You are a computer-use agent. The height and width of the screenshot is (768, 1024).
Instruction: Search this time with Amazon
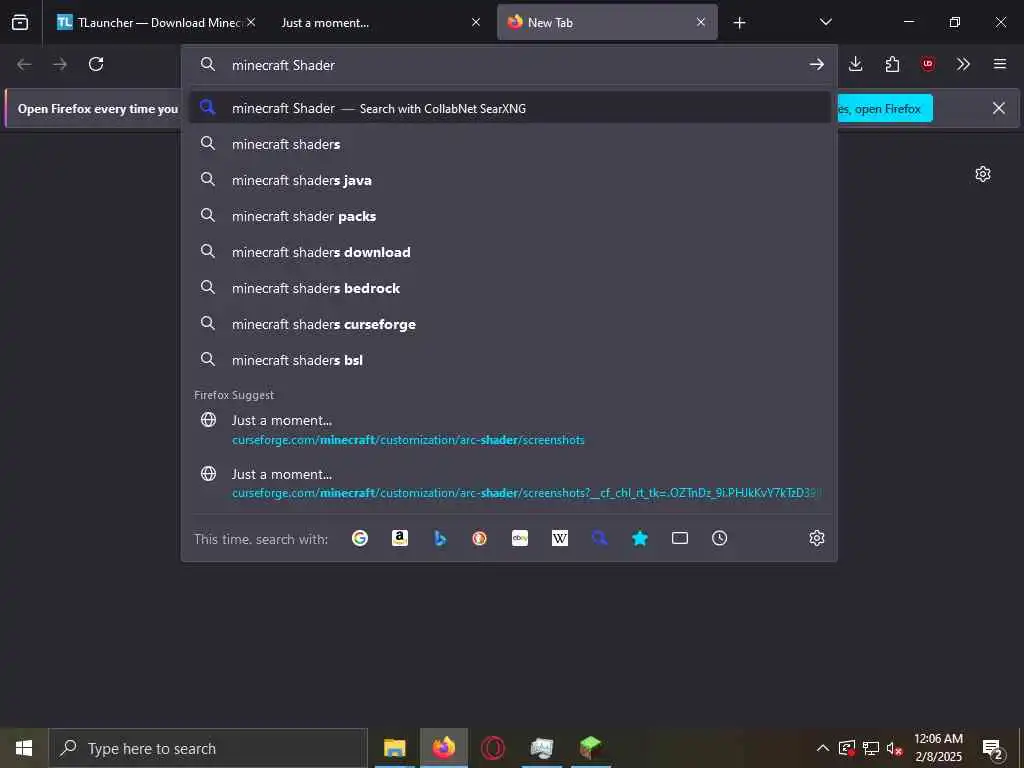[400, 538]
